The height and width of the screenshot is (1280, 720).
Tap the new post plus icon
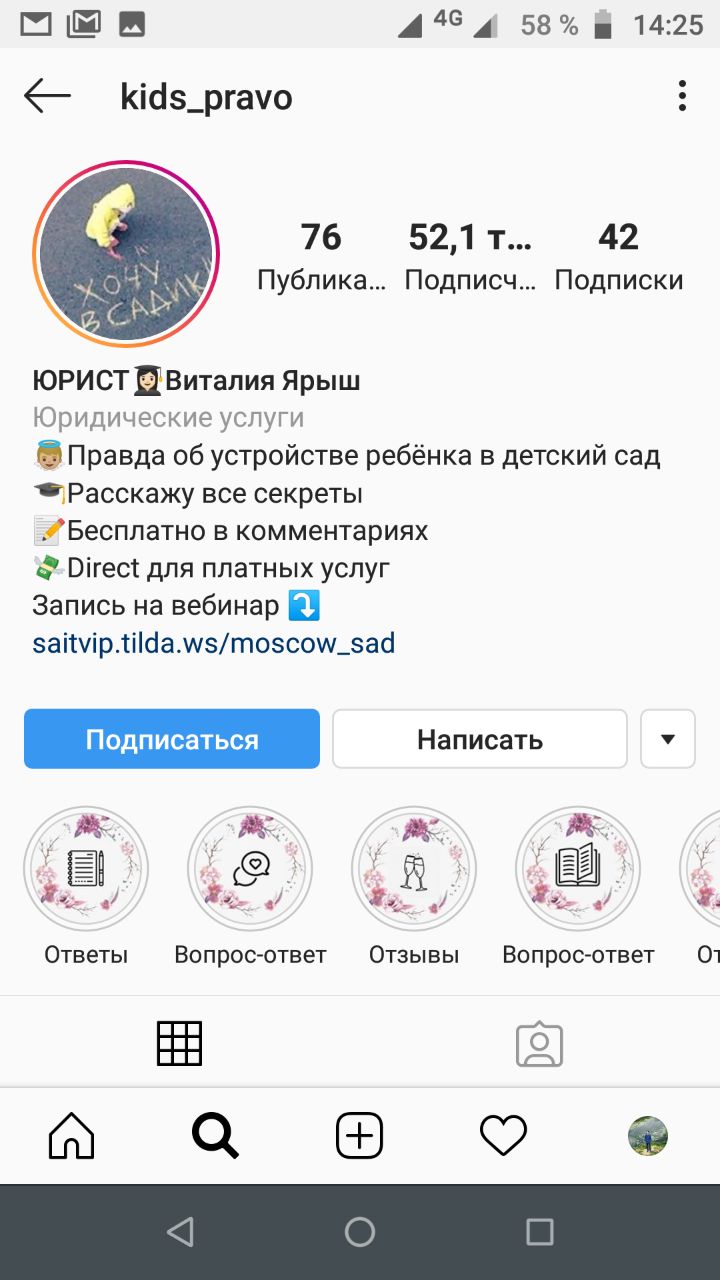click(x=359, y=1136)
